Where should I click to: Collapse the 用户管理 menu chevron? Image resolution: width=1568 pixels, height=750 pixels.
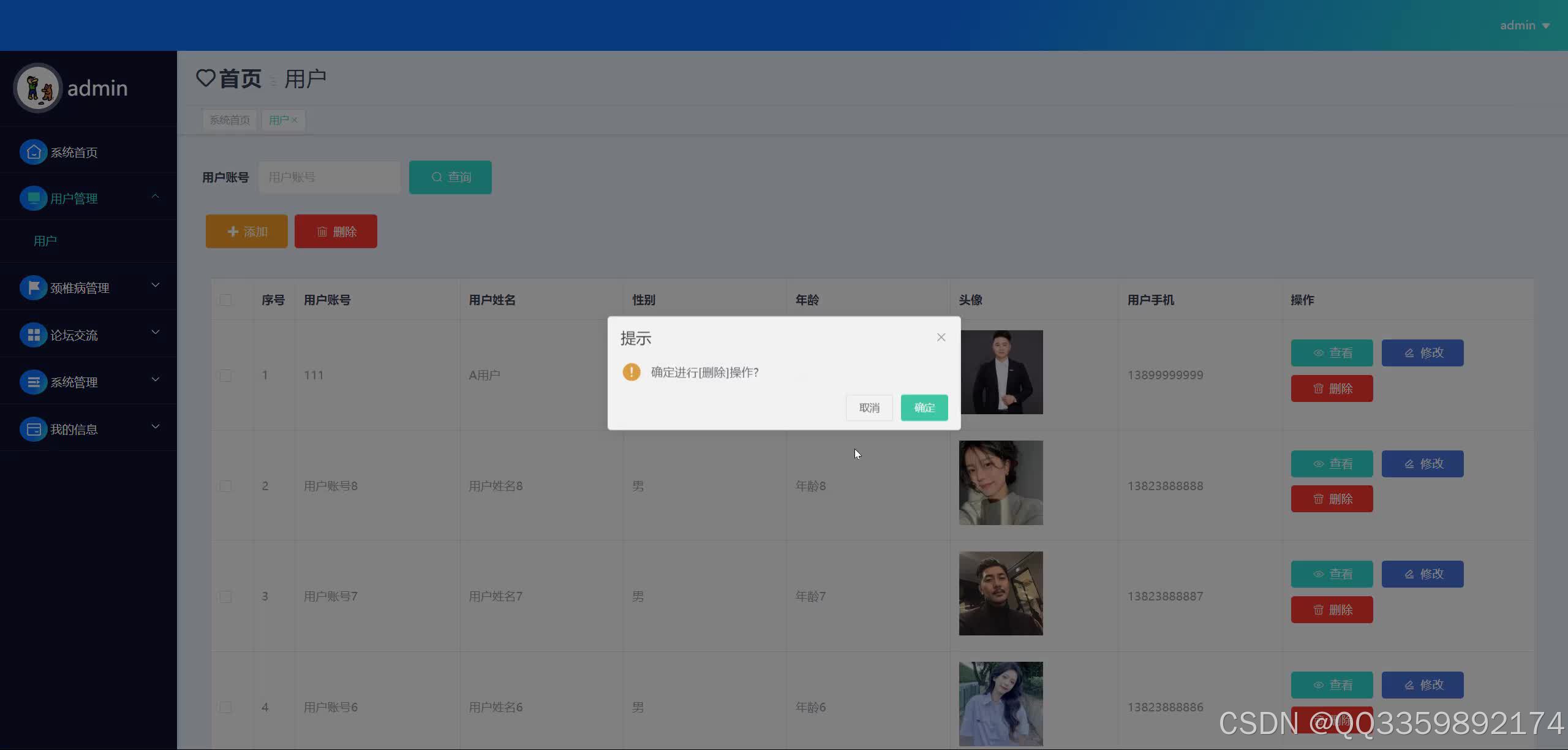click(155, 196)
